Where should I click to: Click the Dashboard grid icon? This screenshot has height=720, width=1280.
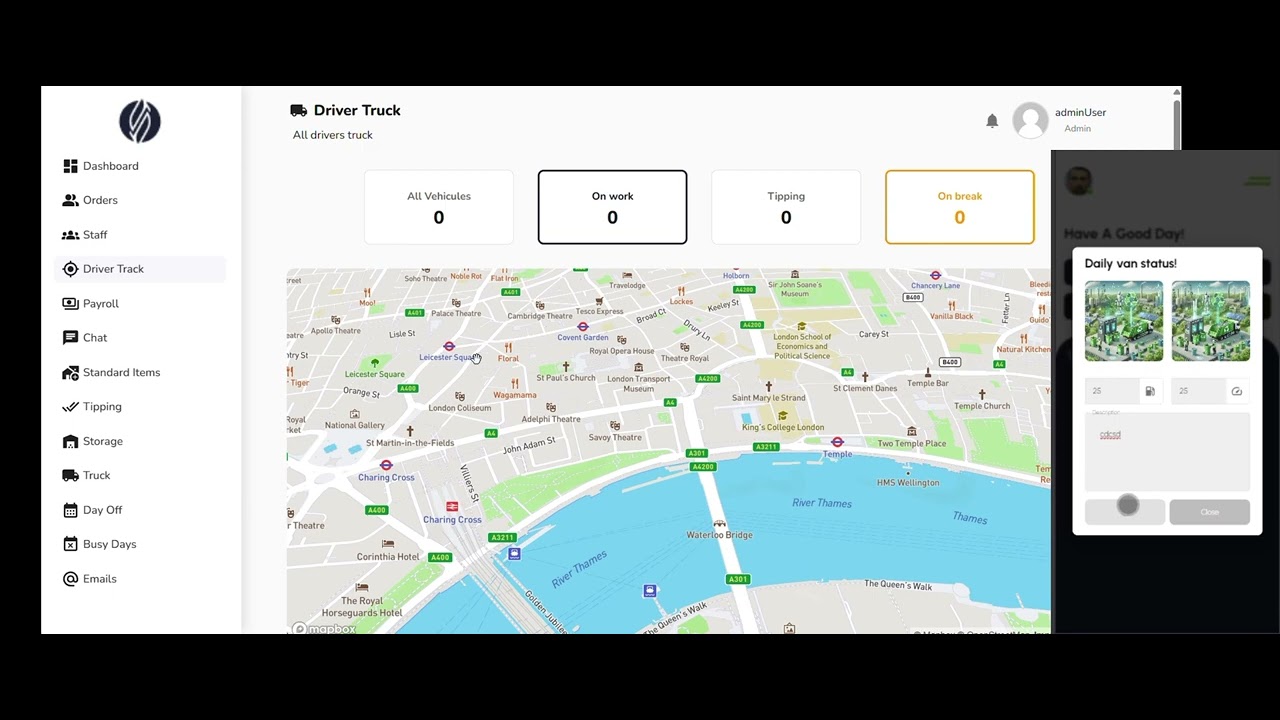[x=70, y=166]
